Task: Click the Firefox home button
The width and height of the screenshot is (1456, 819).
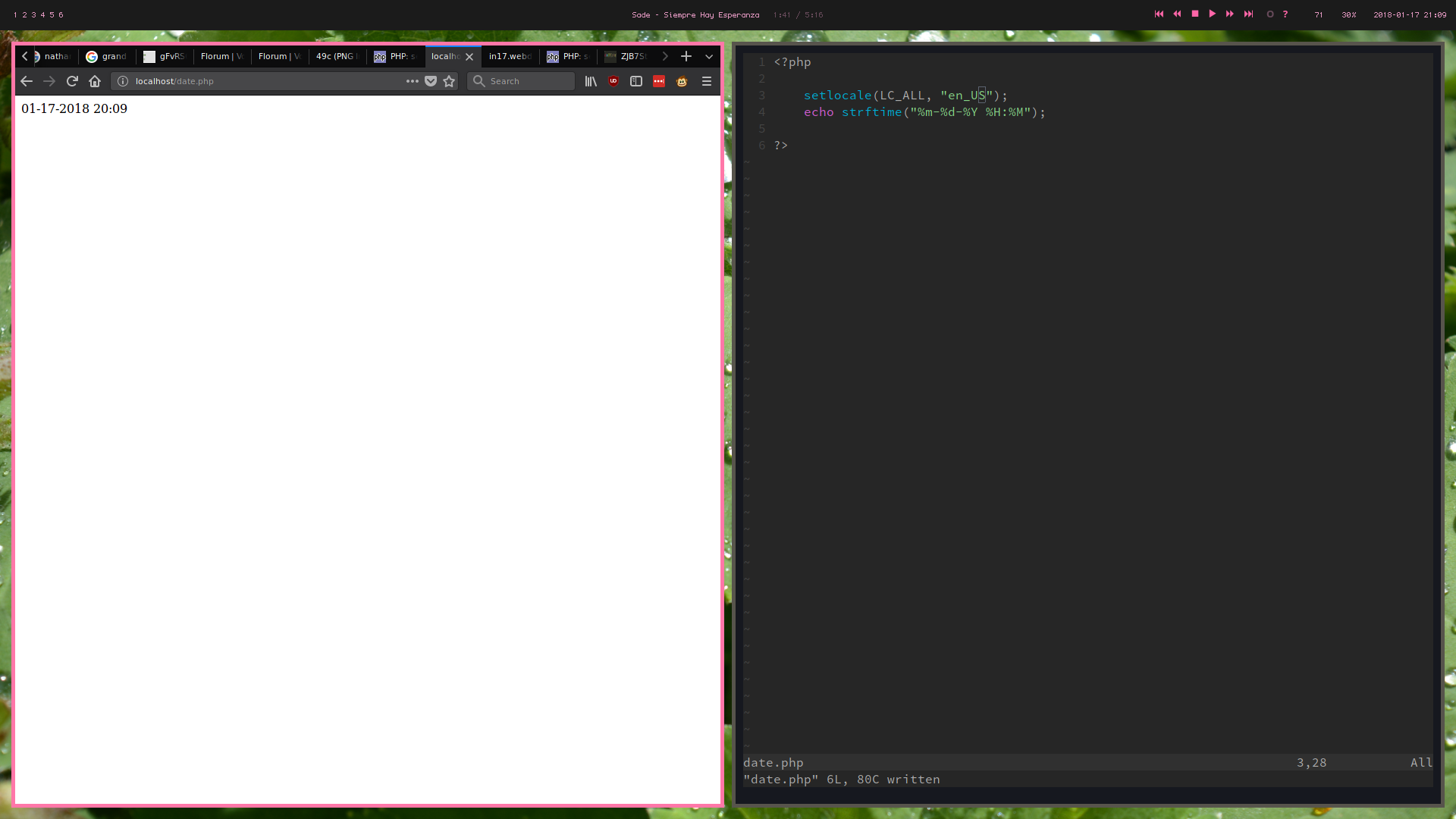Action: click(x=95, y=81)
